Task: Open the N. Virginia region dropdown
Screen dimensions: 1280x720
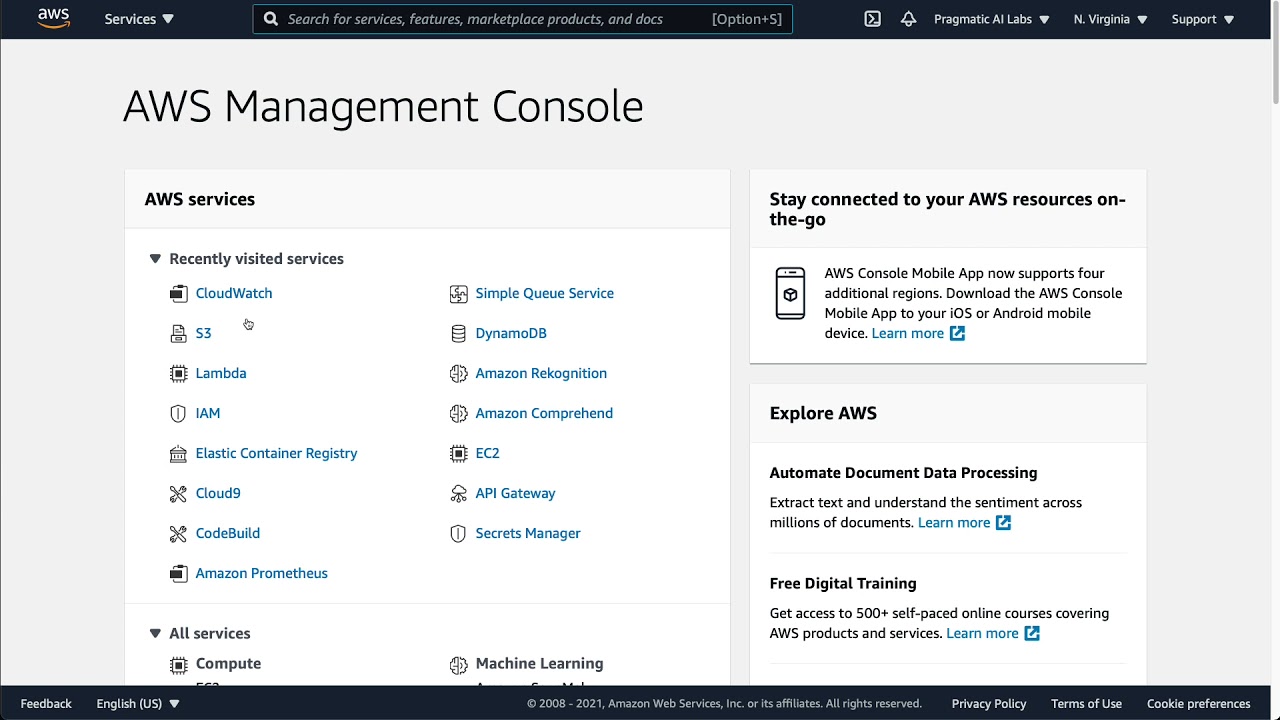Action: 1110,19
